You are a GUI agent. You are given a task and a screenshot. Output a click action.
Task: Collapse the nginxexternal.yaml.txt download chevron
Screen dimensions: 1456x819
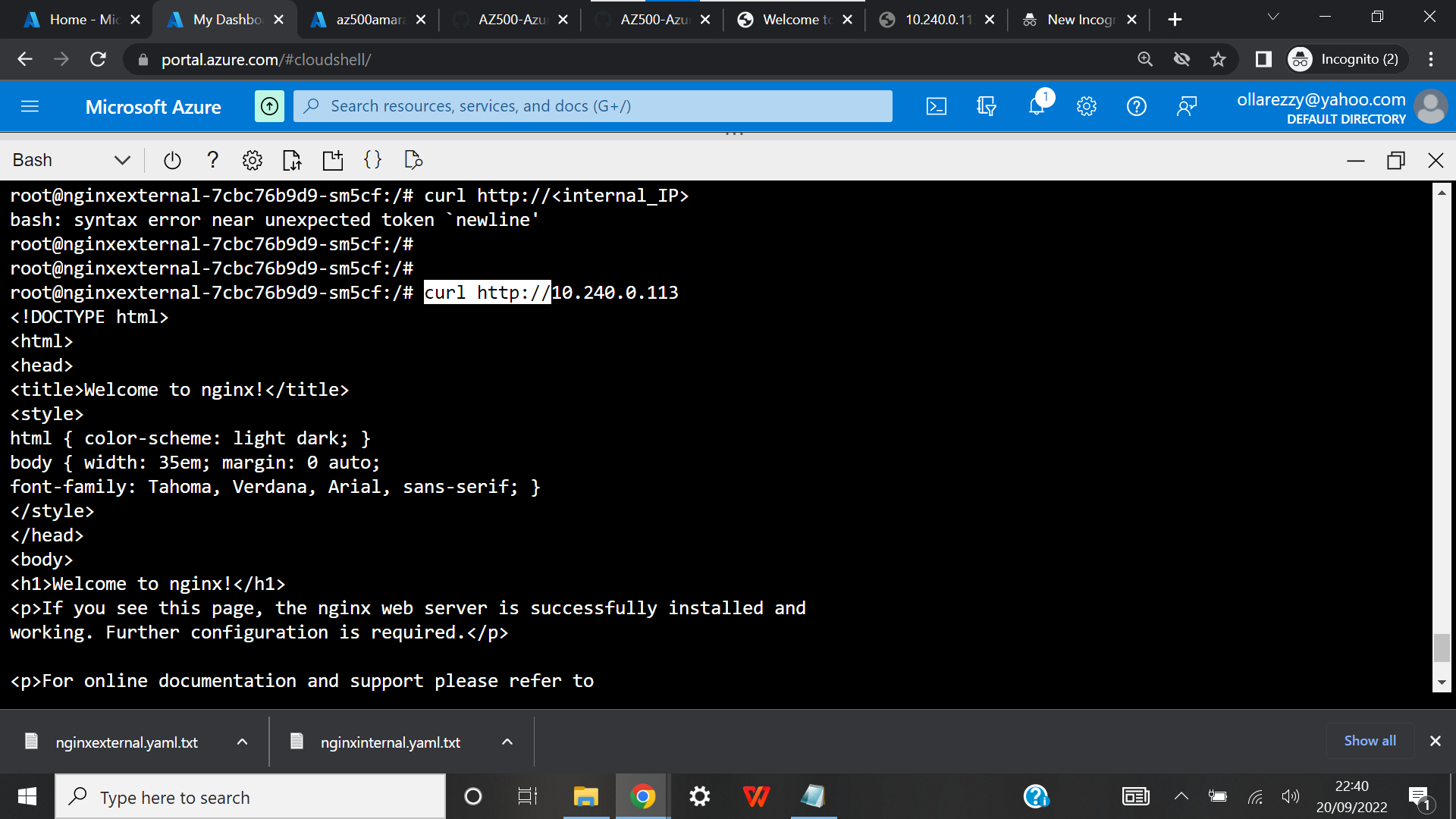click(x=242, y=742)
